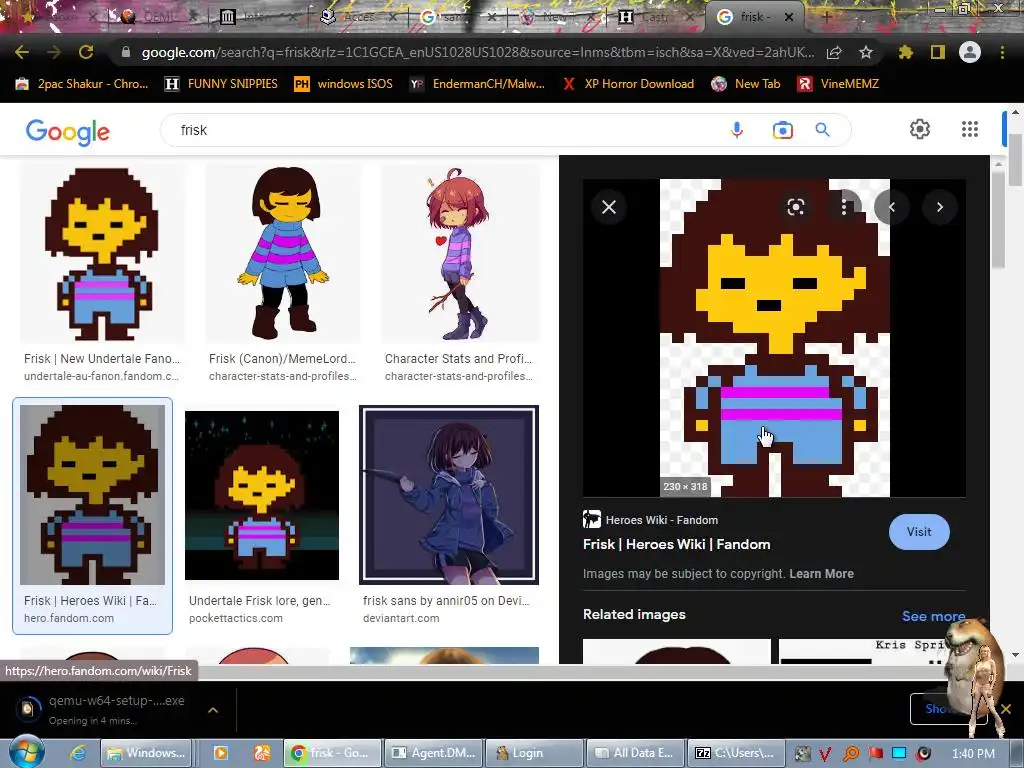Image resolution: width=1024 pixels, height=768 pixels.
Task: Click the Google logo
Action: [x=68, y=132]
